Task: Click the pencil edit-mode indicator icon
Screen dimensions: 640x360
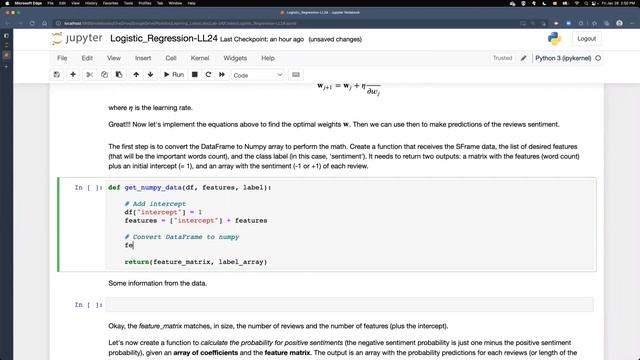Action: click(x=524, y=58)
